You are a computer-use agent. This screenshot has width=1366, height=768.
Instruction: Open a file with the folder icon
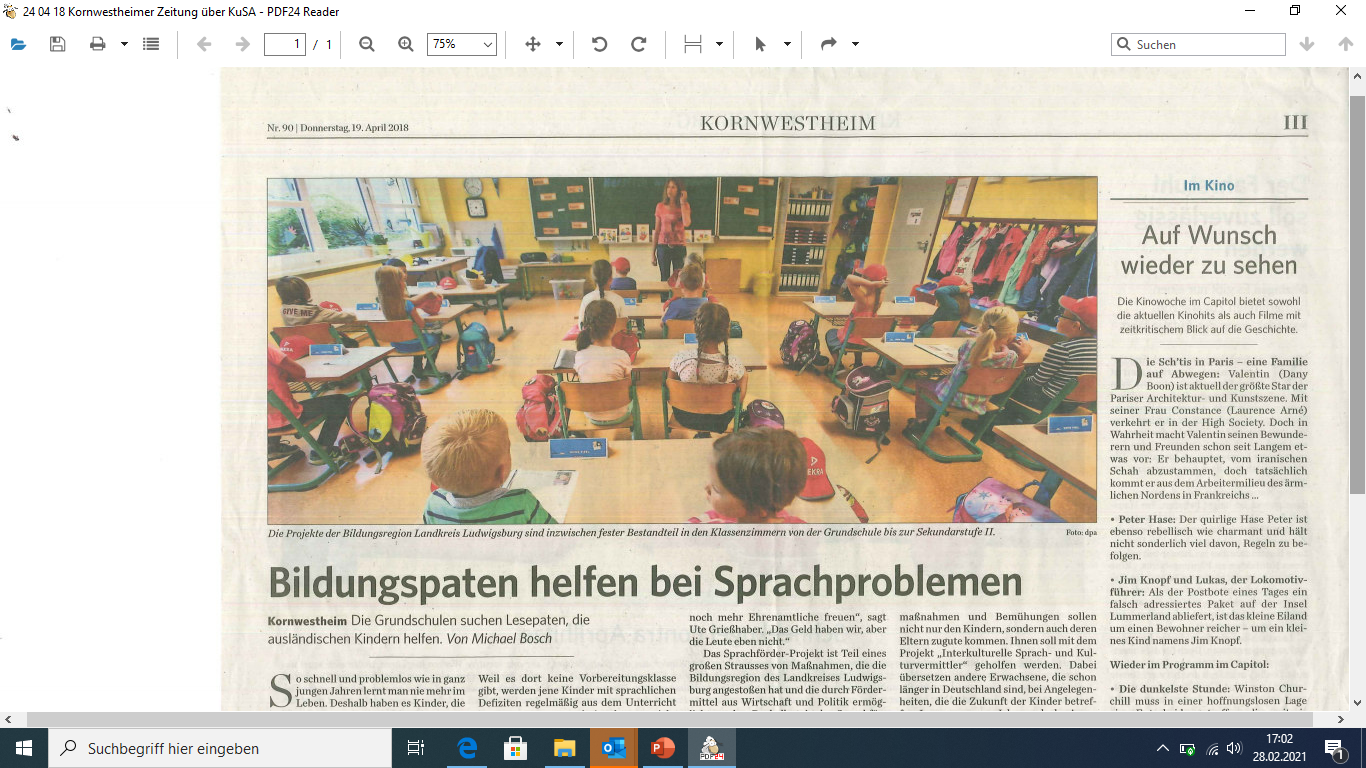coord(19,44)
